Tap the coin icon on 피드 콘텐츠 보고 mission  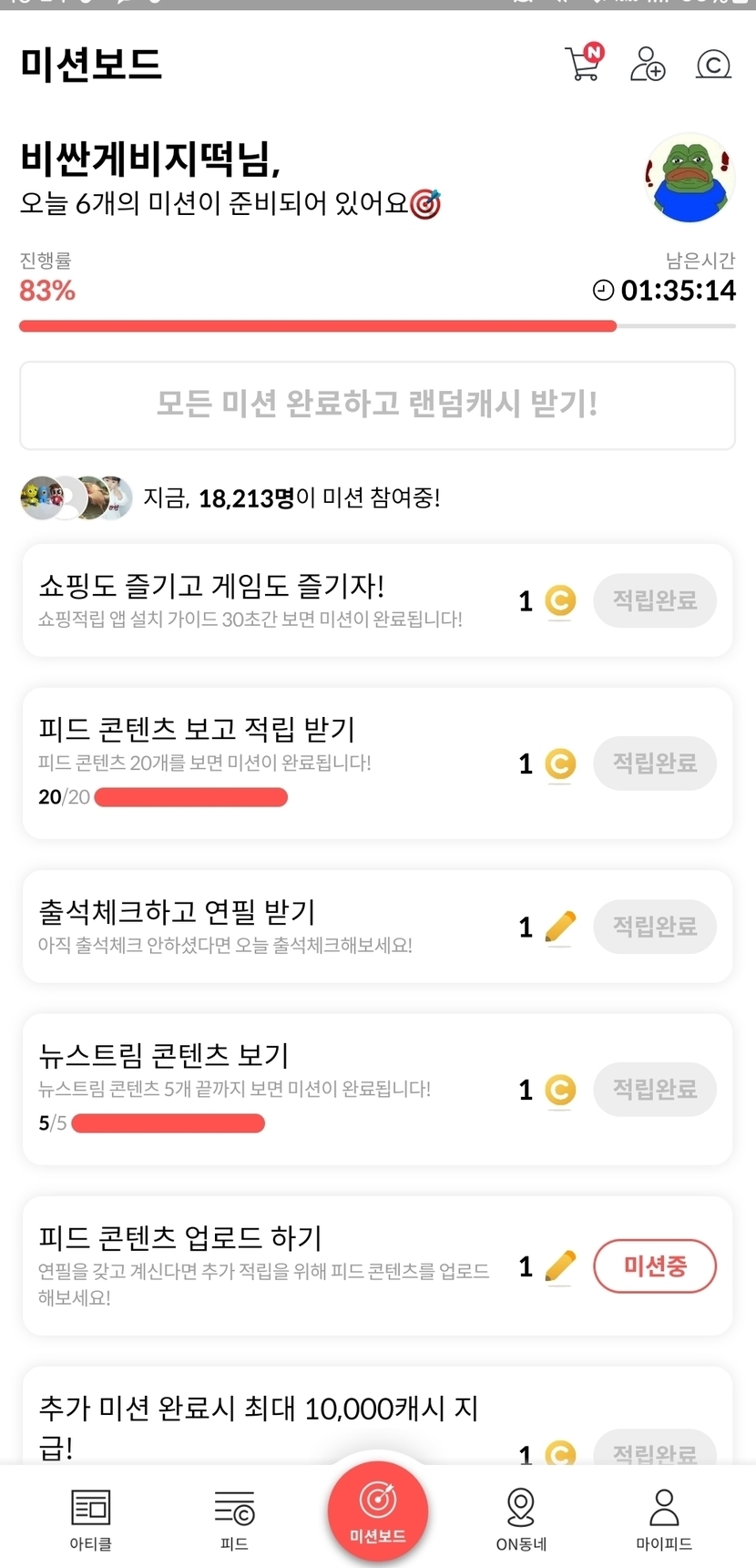pyautogui.click(x=560, y=764)
